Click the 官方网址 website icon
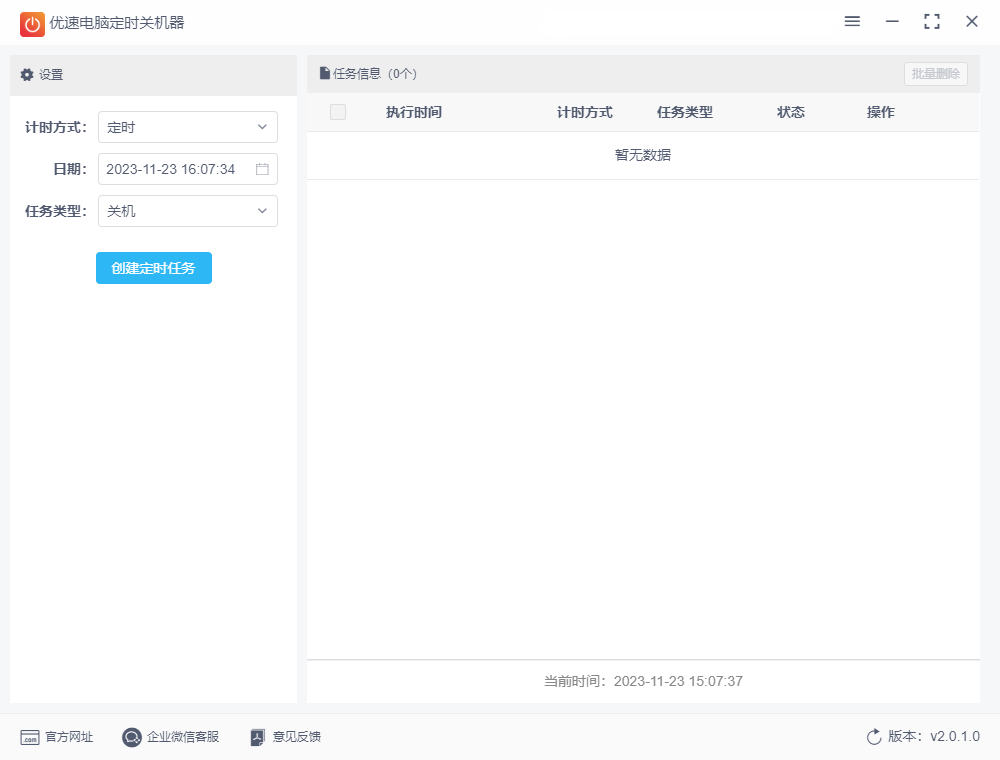The width and height of the screenshot is (1000, 760). click(x=29, y=737)
